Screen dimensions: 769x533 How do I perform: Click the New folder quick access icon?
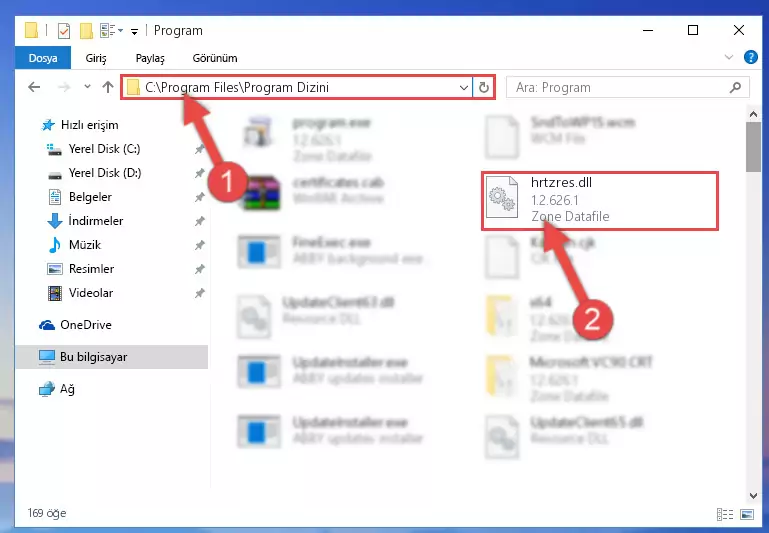pos(86,31)
